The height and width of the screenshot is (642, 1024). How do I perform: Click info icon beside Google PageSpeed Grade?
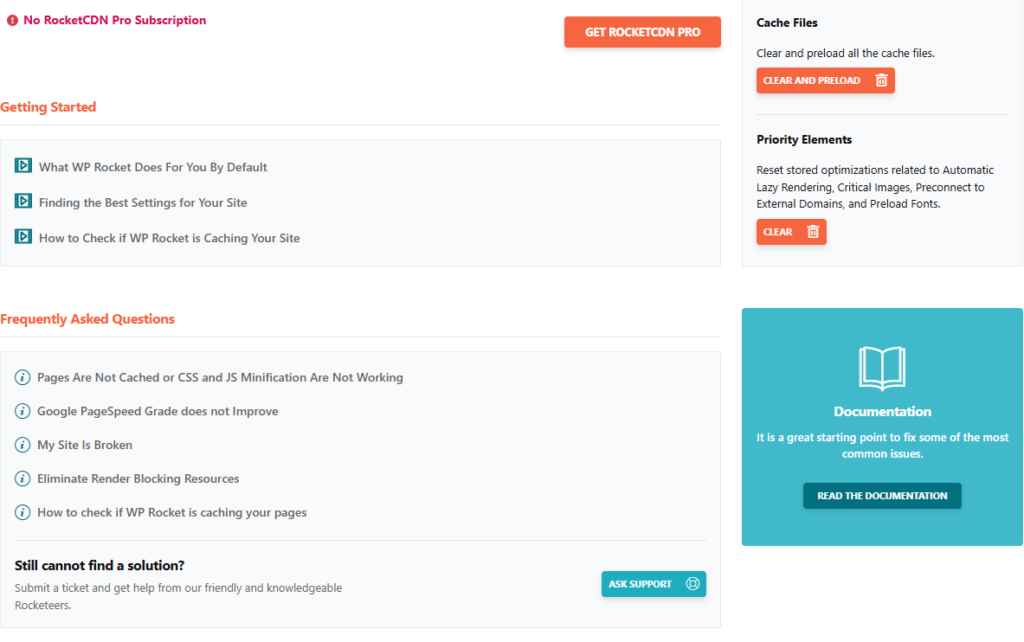tap(22, 411)
